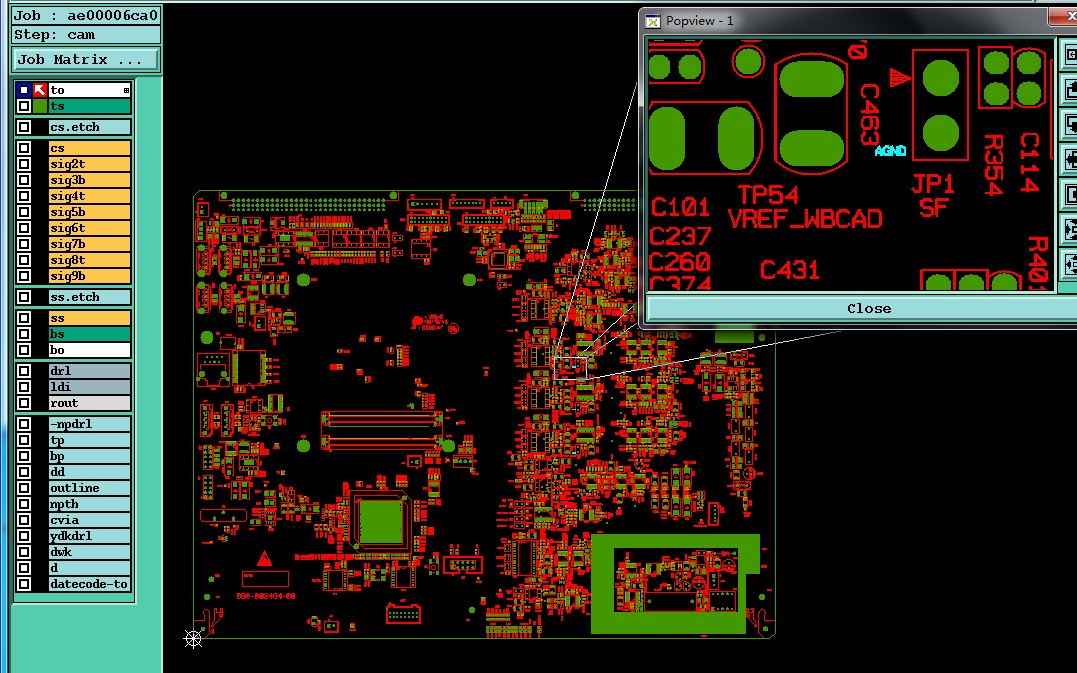Check the sig5b layer box

24,212
